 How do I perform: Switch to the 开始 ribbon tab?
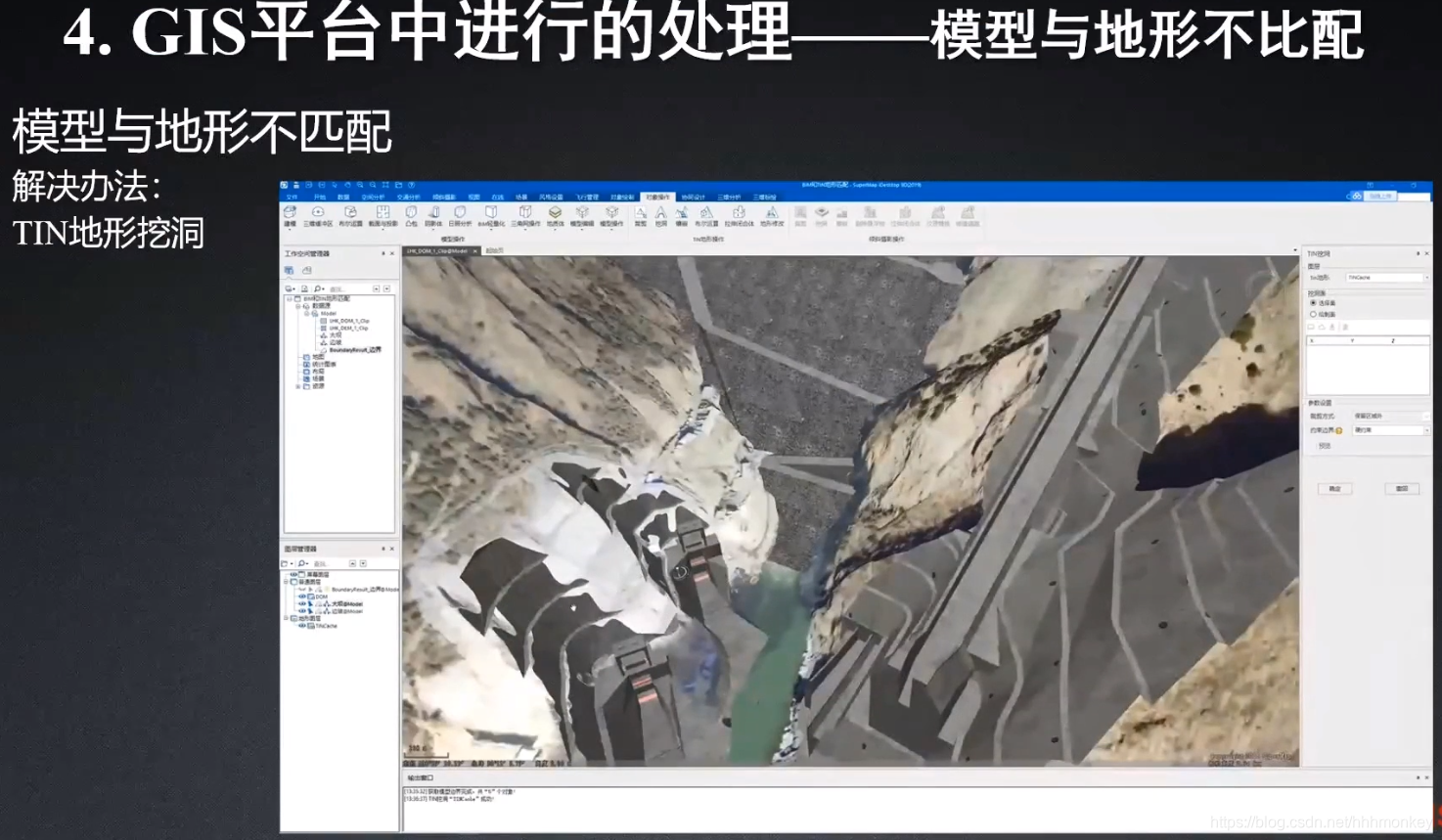coord(319,197)
